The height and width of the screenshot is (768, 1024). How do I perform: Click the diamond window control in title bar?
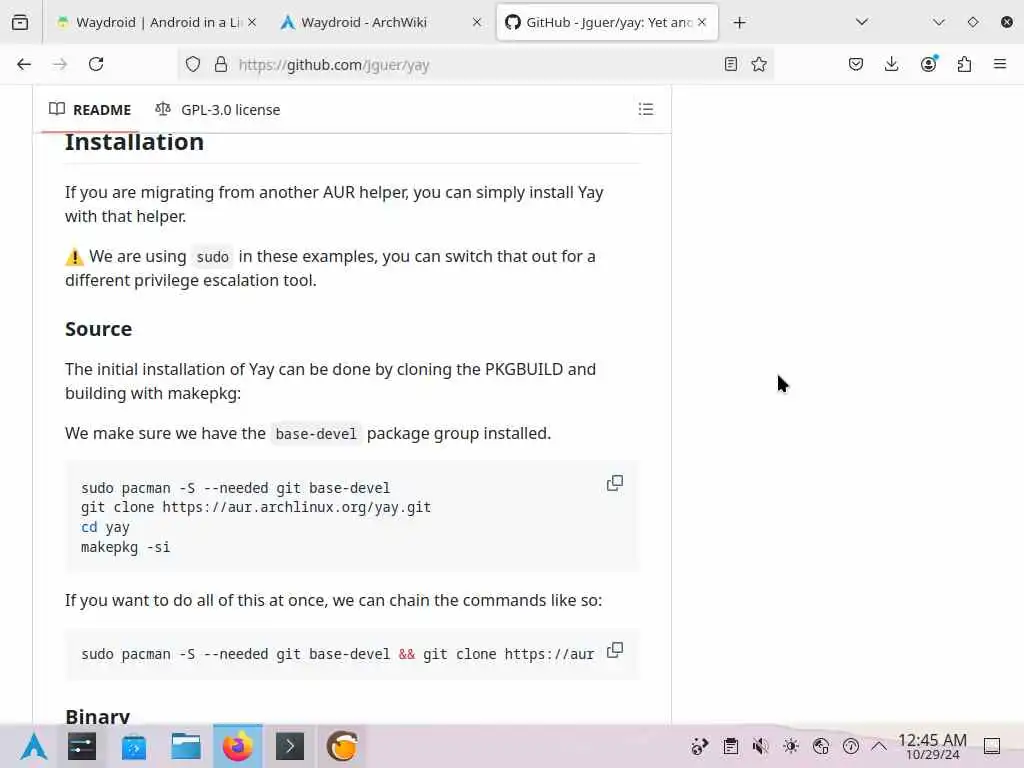click(973, 22)
